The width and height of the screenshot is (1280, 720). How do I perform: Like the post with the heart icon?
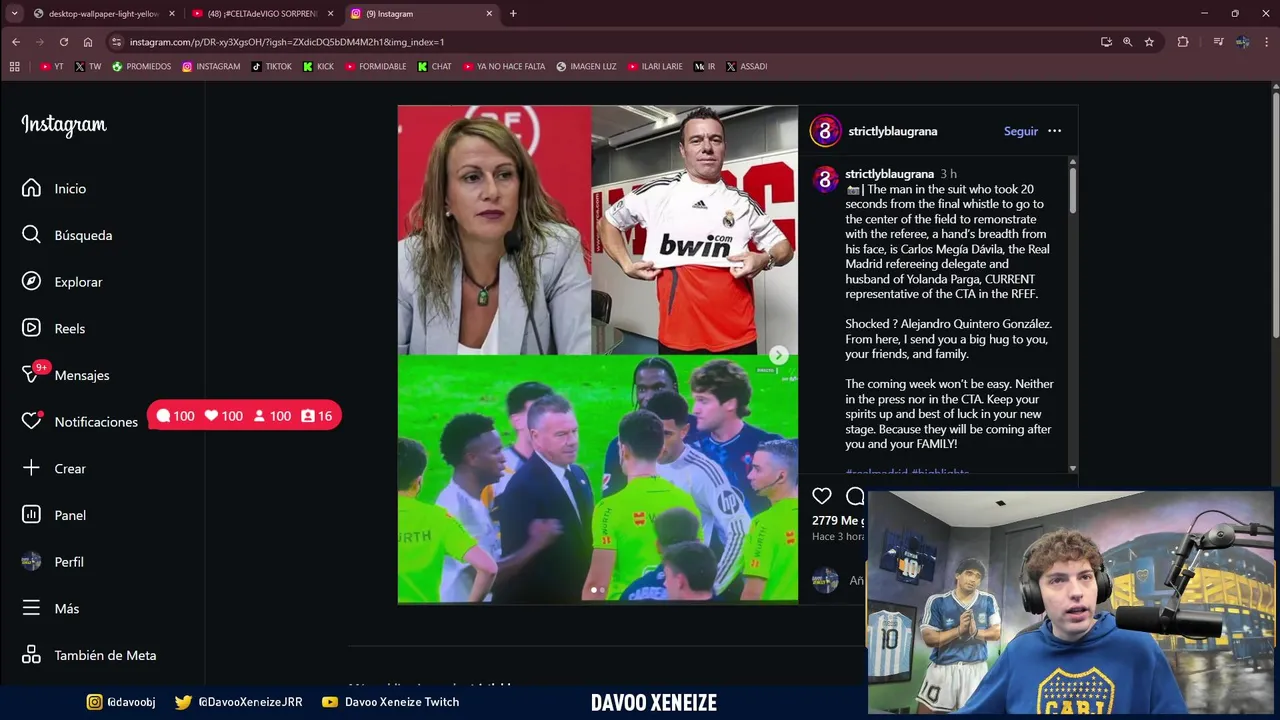coord(822,496)
